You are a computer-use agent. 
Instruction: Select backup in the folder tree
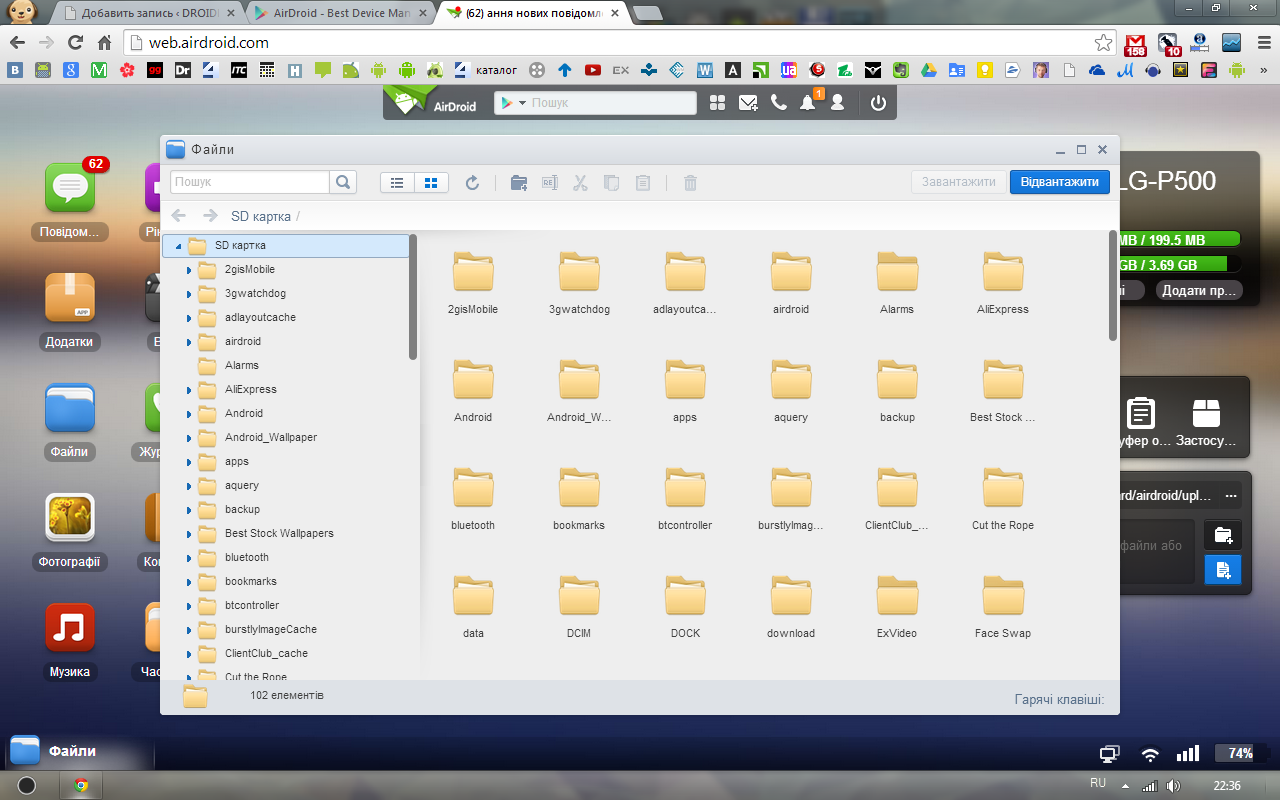coord(242,509)
